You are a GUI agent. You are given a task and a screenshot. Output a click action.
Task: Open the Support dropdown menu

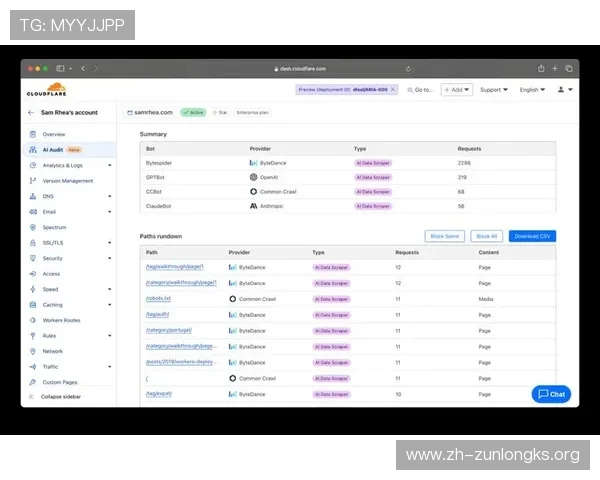pyautogui.click(x=493, y=89)
